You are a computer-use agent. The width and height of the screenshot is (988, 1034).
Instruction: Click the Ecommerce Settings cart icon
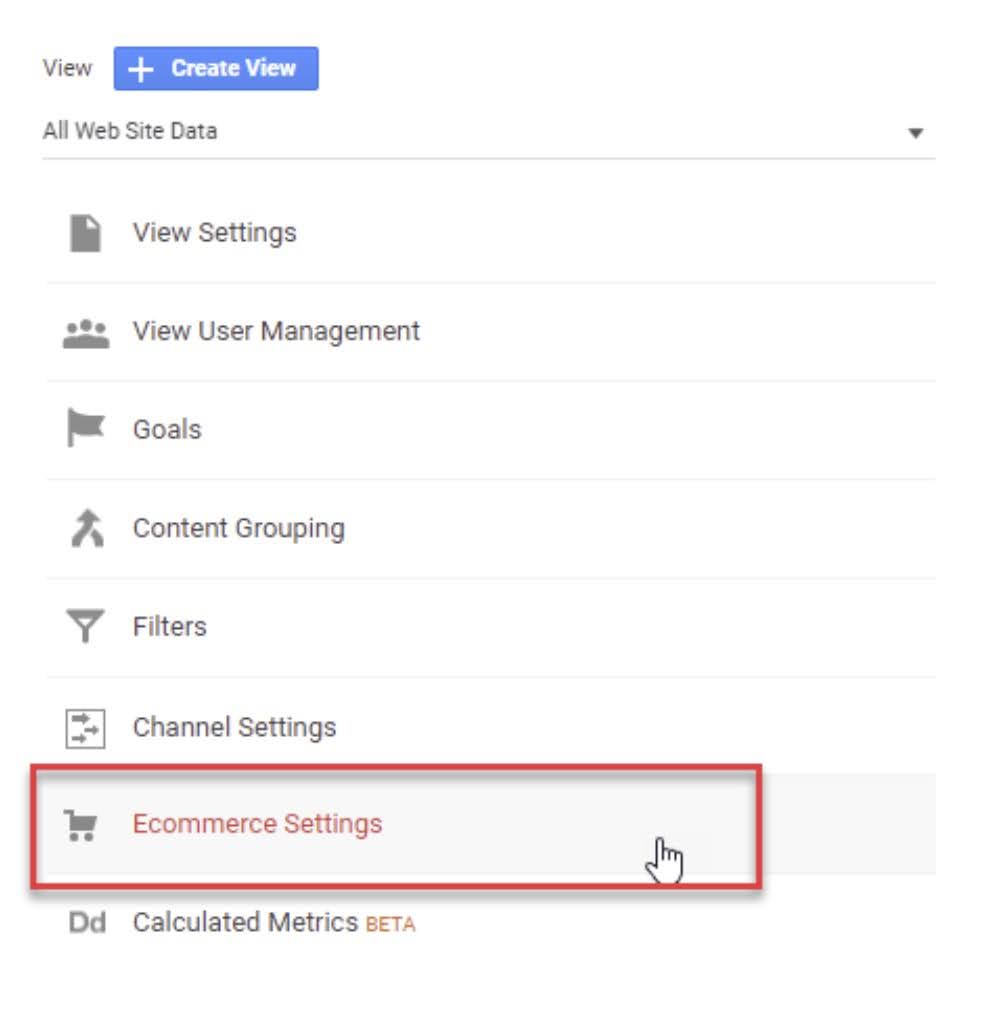(x=81, y=826)
